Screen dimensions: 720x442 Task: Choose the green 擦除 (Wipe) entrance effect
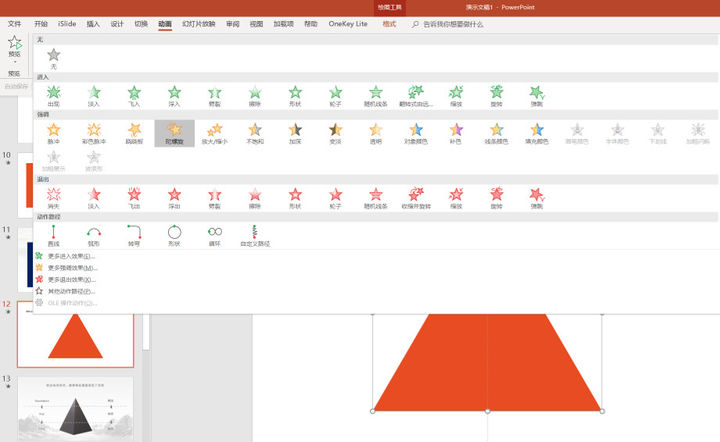[x=255, y=96]
